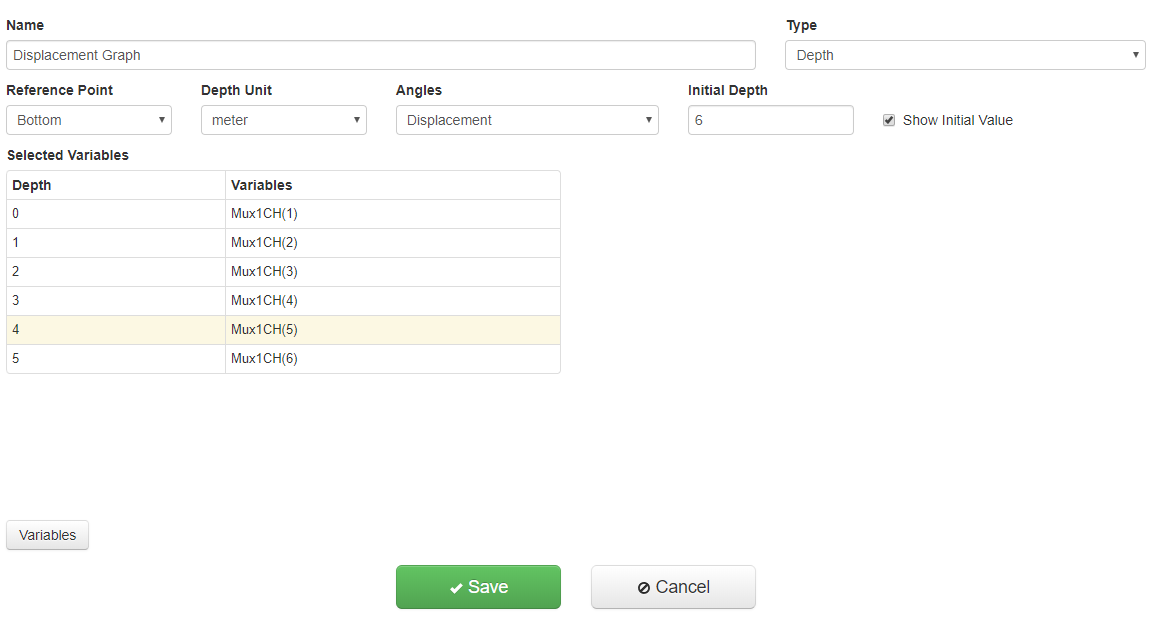Click the Initial Depth input field
Image resolution: width=1157 pixels, height=625 pixels.
click(x=770, y=120)
